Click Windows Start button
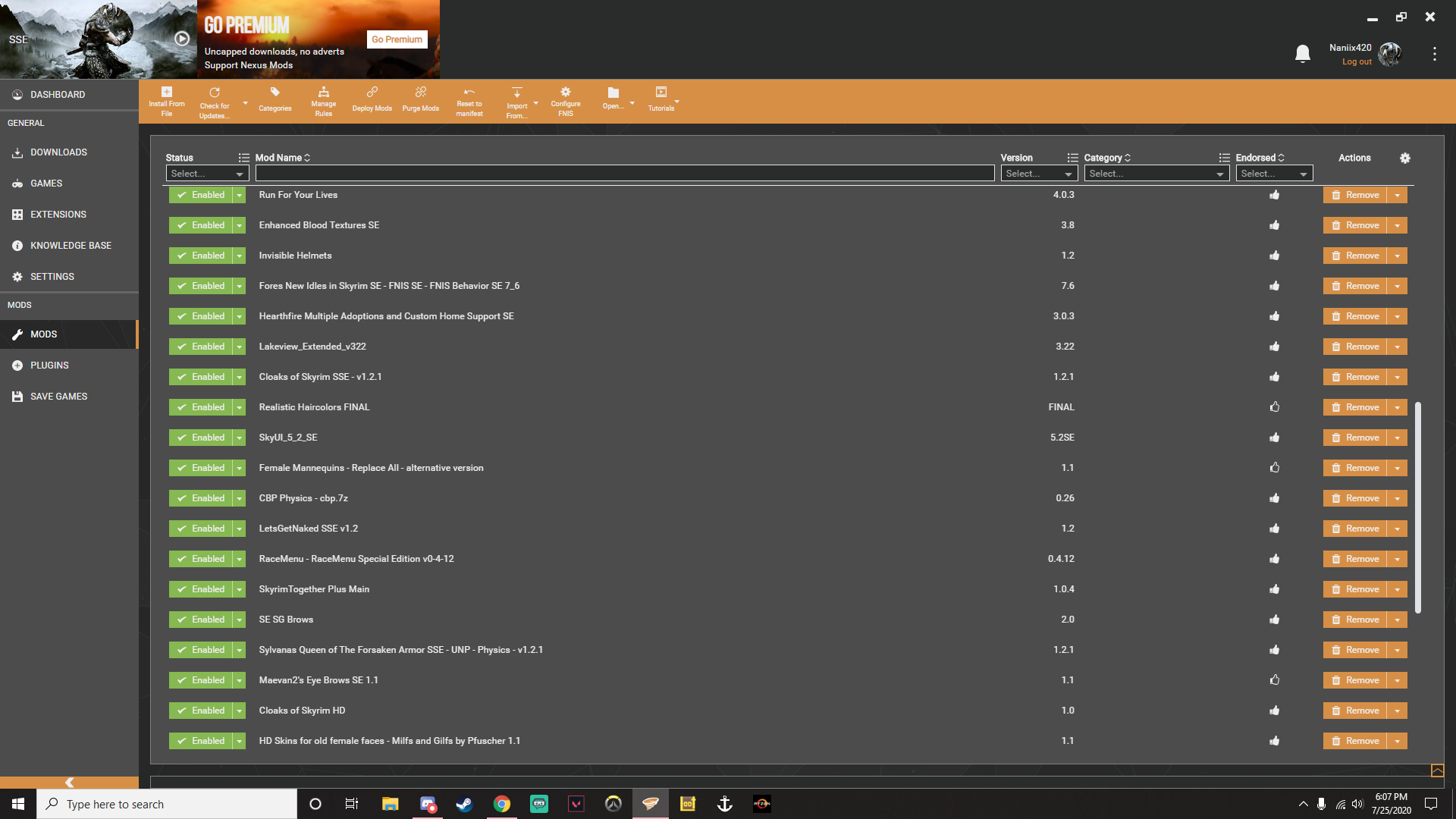This screenshot has width=1456, height=819. point(18,804)
